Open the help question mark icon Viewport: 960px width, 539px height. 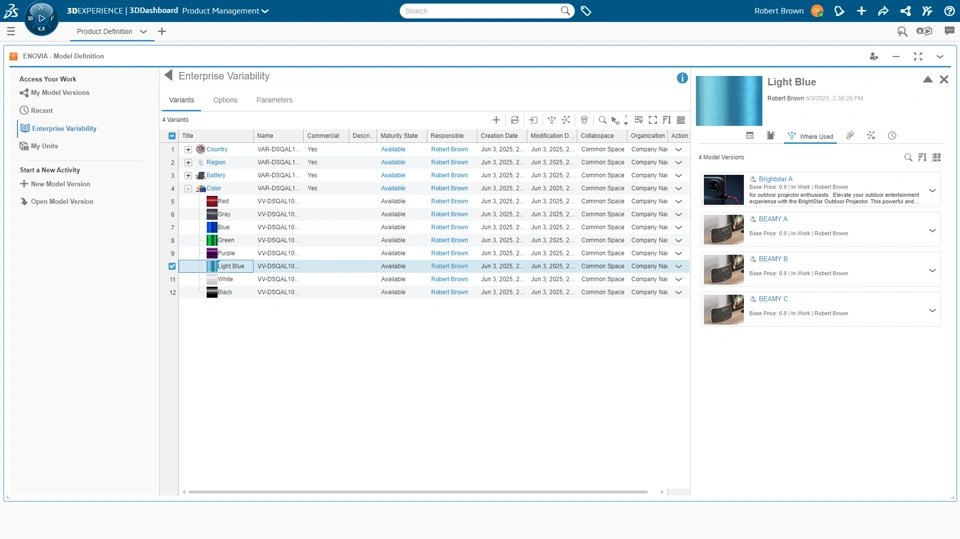949,11
